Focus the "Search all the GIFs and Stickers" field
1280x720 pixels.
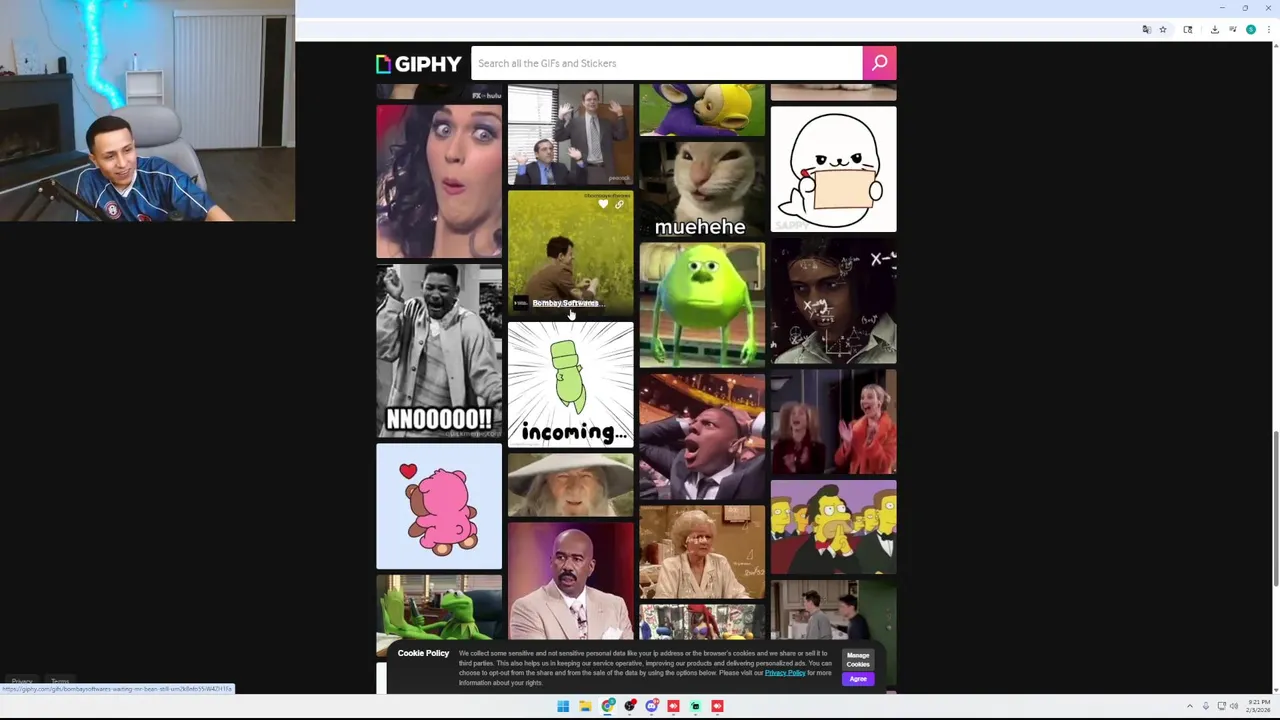pyautogui.click(x=667, y=63)
